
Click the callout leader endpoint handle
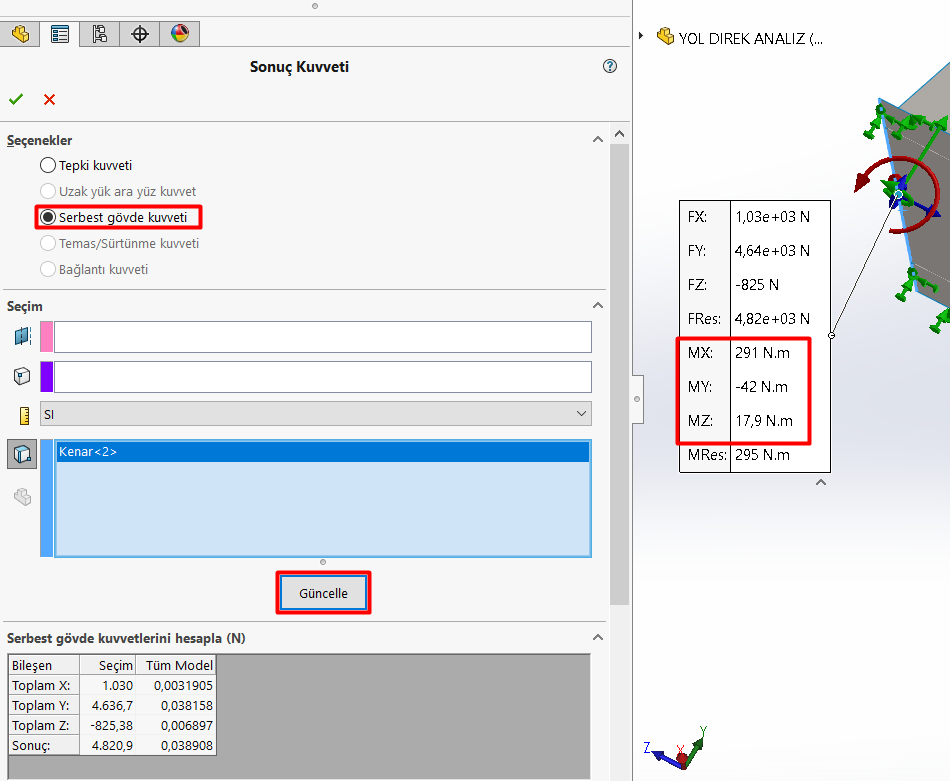pos(831,335)
